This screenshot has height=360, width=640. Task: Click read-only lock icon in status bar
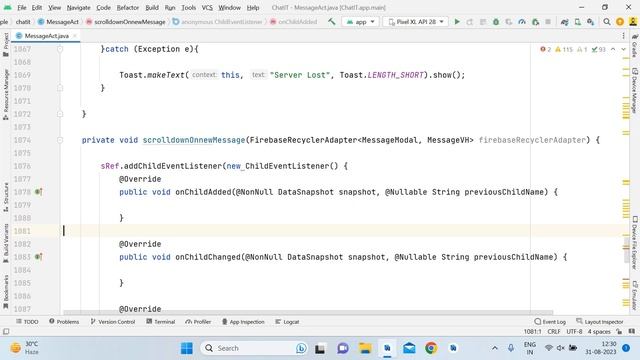click(x=619, y=331)
